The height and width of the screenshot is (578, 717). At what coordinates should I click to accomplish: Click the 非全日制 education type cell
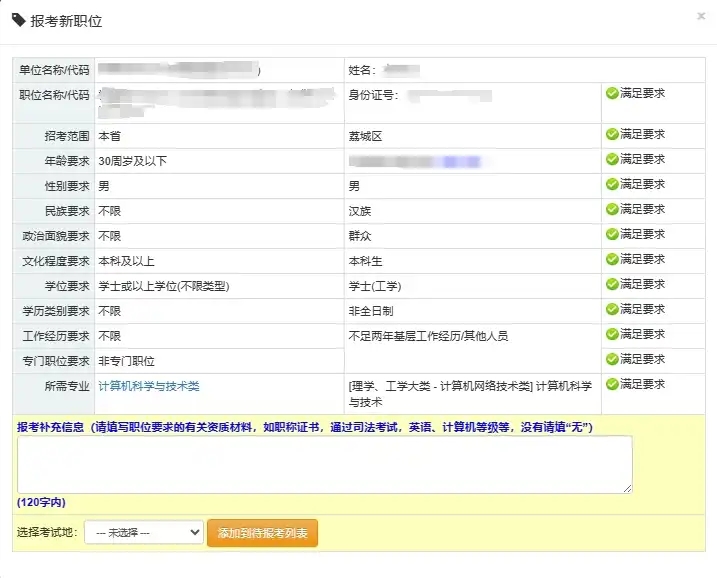472,311
